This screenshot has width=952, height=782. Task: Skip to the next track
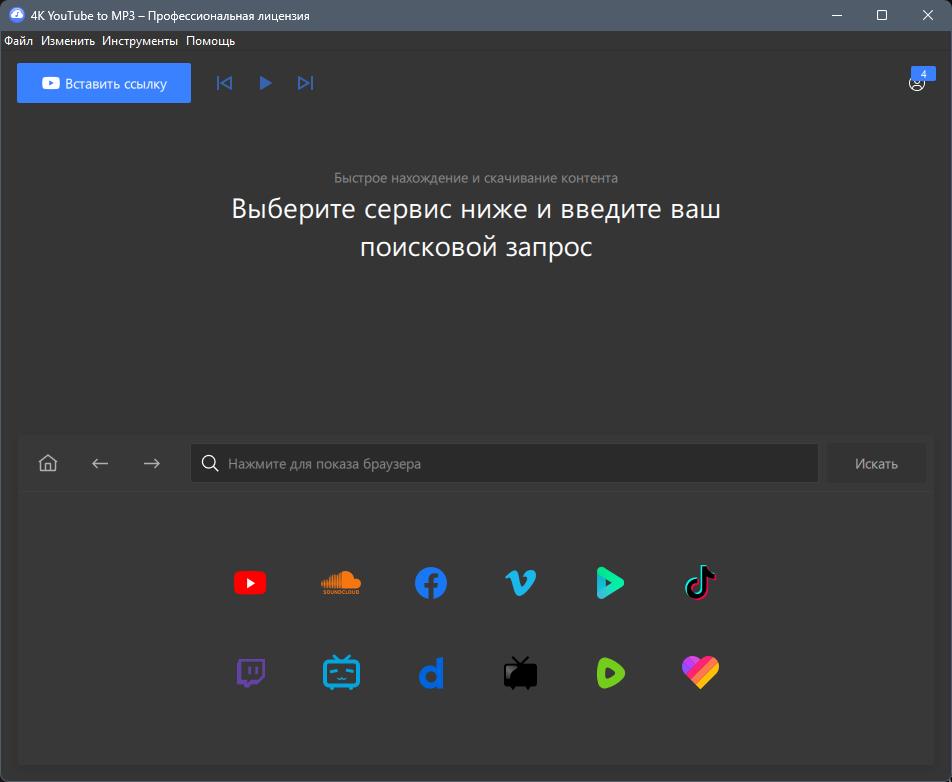[305, 83]
